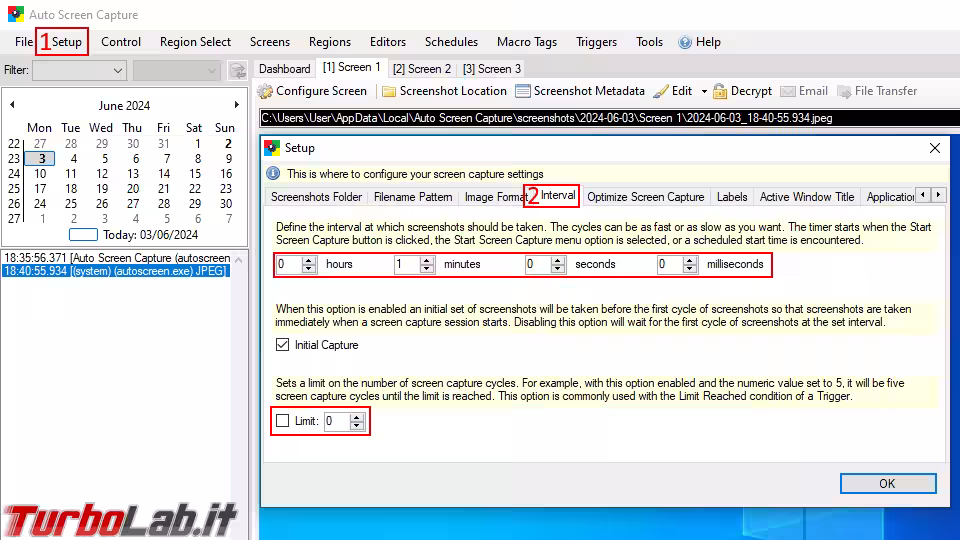Open the Schedules menu
Image resolution: width=960 pixels, height=540 pixels.
point(451,42)
